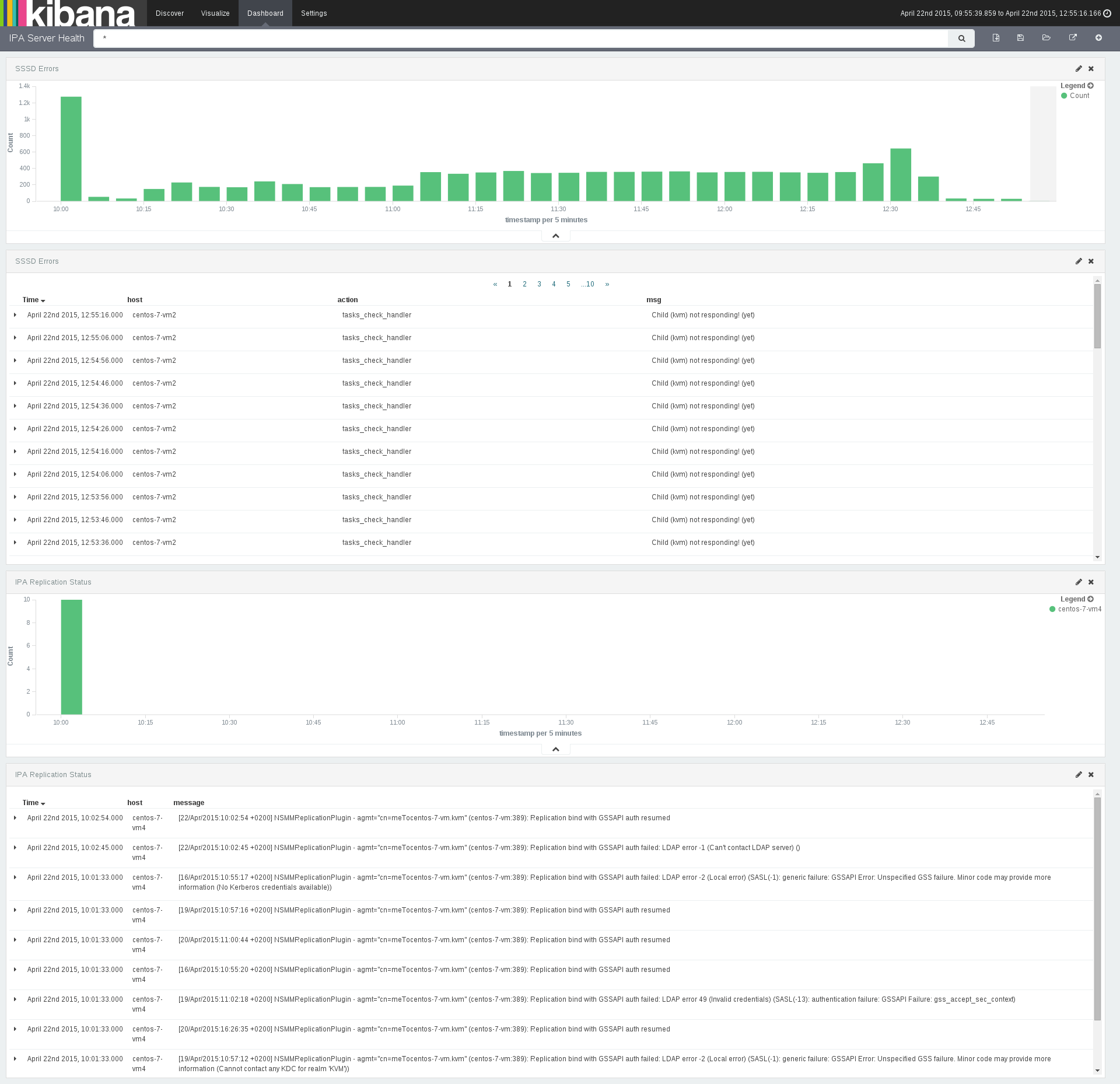Click the Share dashboard icon
The height and width of the screenshot is (1084, 1120).
[x=1072, y=38]
